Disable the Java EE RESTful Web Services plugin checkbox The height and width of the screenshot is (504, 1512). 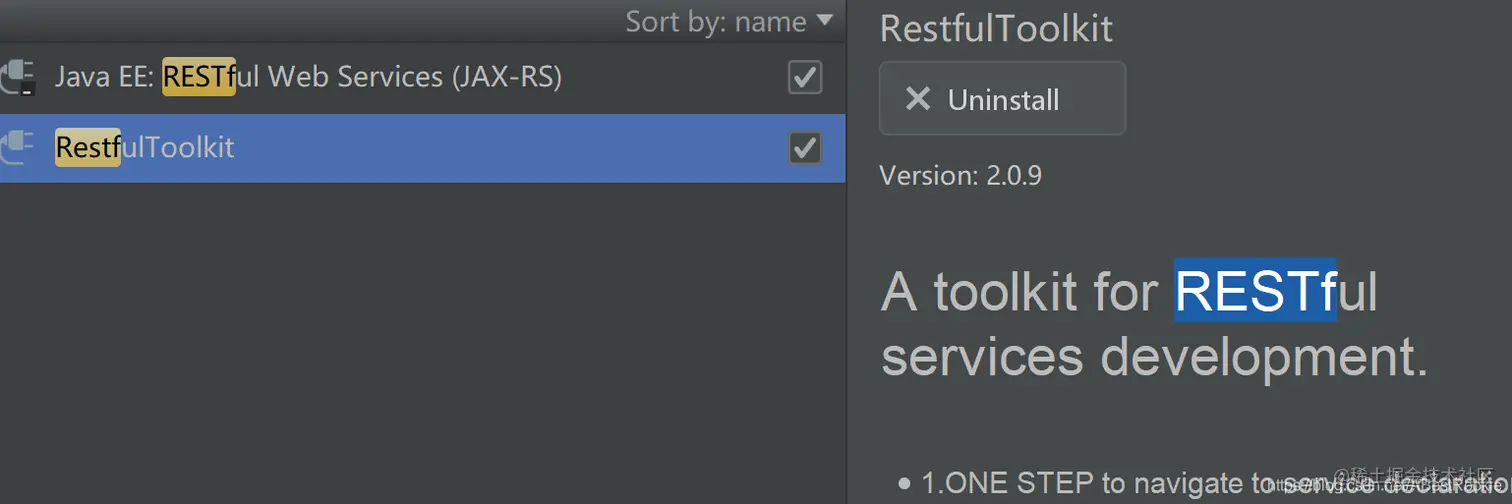point(805,78)
